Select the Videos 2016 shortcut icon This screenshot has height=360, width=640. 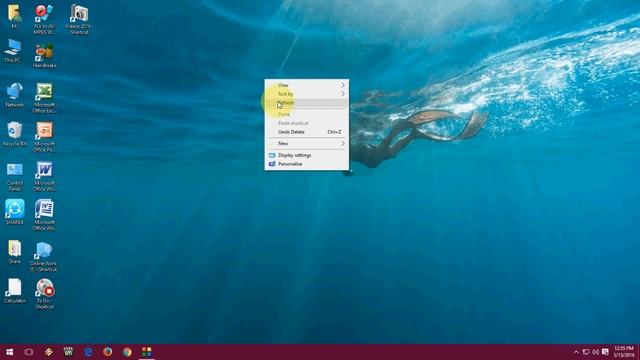(78, 19)
